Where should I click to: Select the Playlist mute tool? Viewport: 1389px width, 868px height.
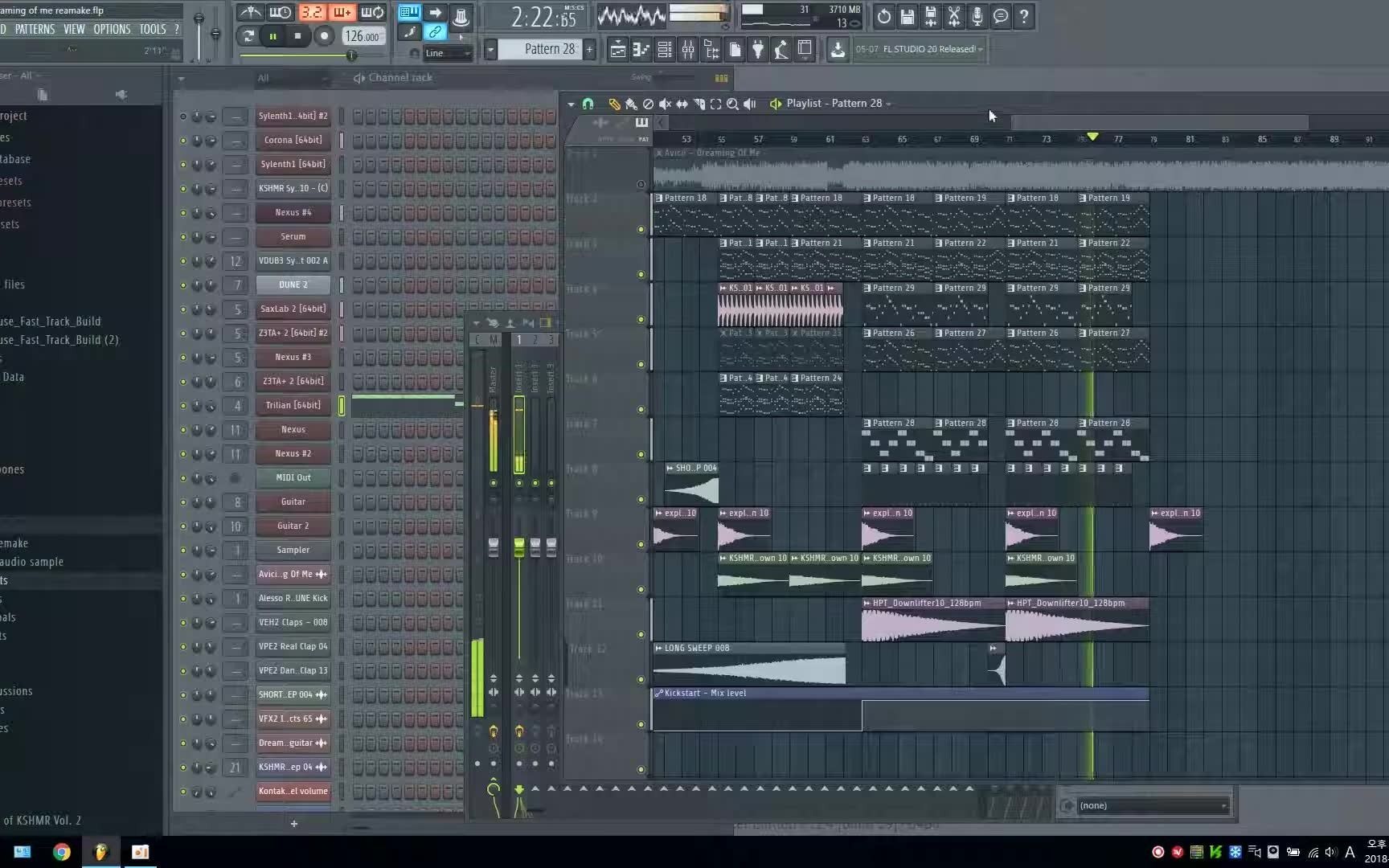tap(665, 104)
